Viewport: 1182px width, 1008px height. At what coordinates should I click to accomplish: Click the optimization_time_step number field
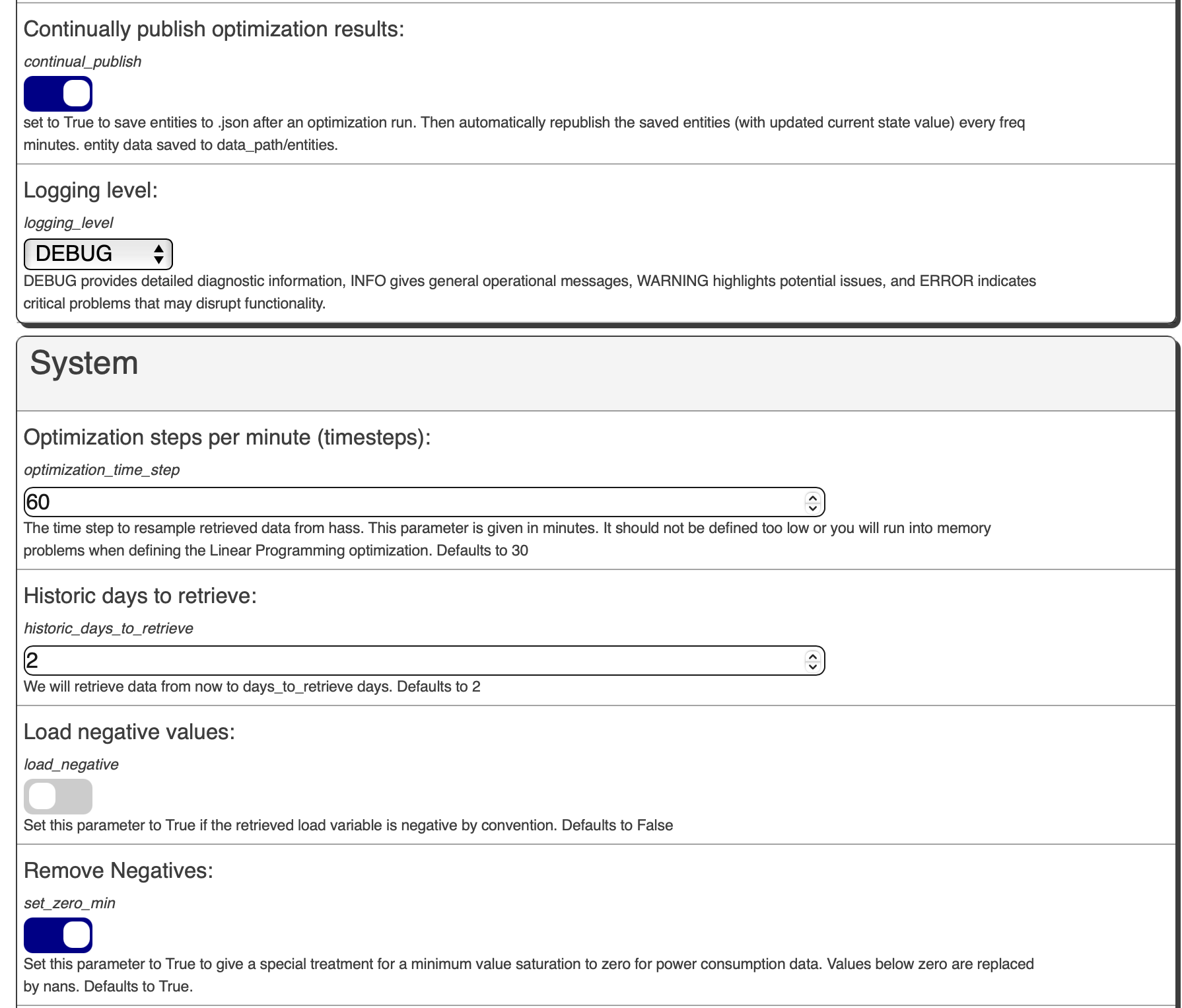425,502
